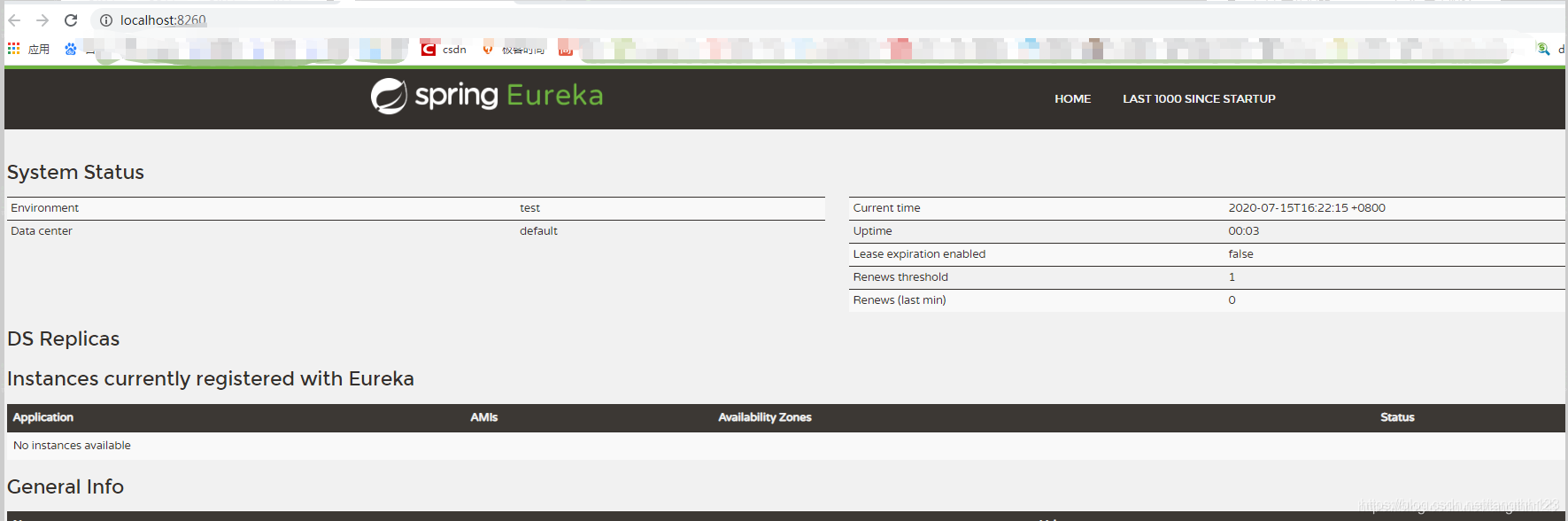The height and width of the screenshot is (521, 1568).
Task: Go to HOME in Eureka navbar
Action: [1072, 99]
